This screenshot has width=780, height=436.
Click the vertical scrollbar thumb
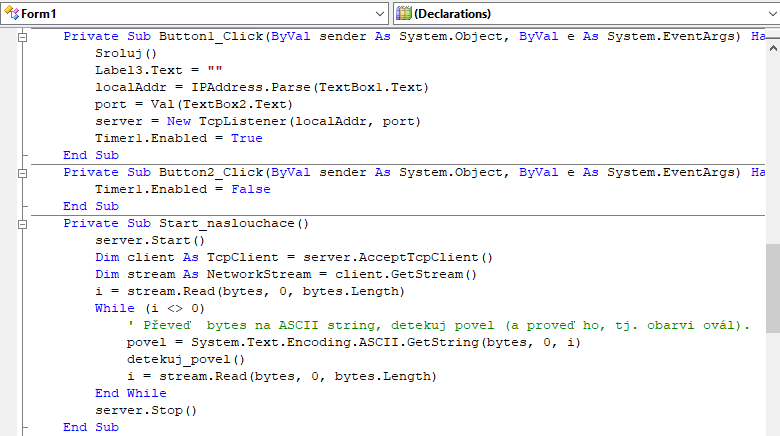[772, 288]
